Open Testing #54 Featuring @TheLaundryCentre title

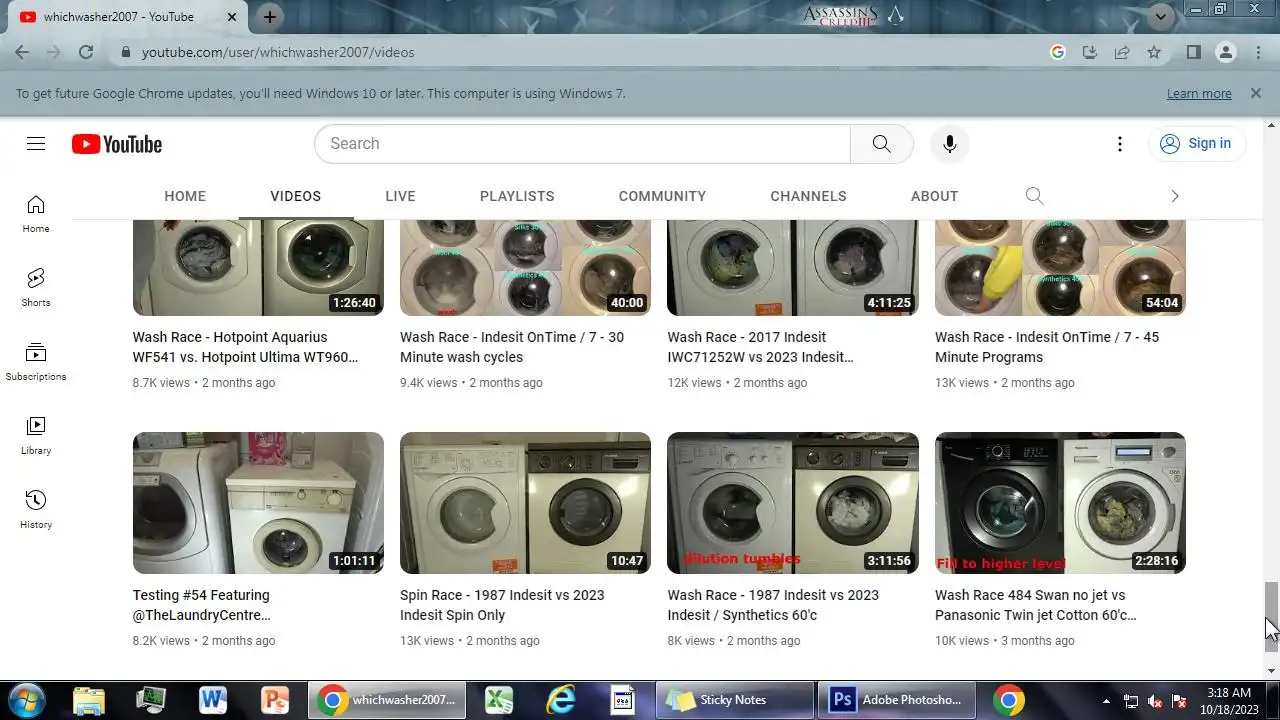coord(202,605)
